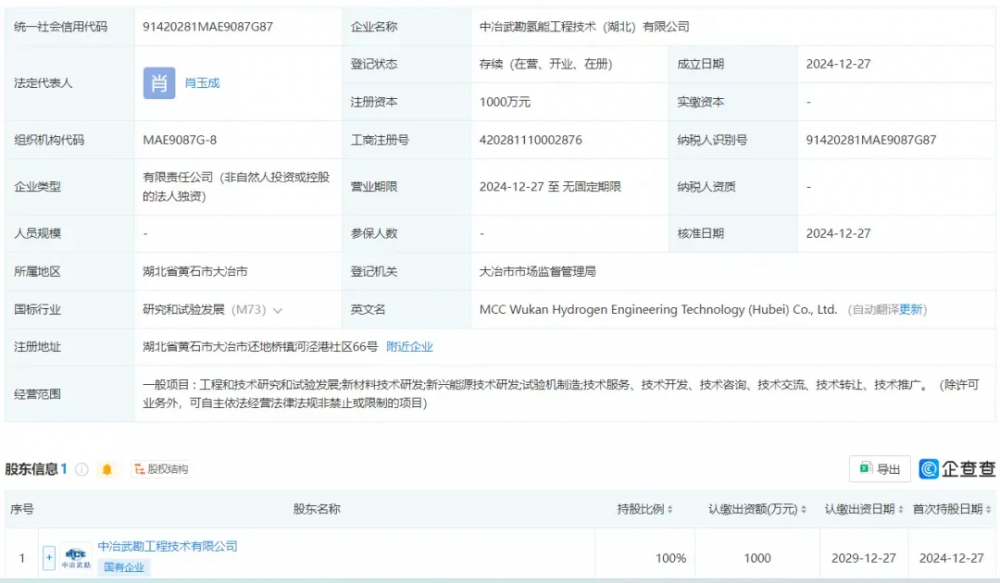Screen dimensions: 1000x583
Task: Select shareholding ratio 100% cell
Action: point(671,558)
